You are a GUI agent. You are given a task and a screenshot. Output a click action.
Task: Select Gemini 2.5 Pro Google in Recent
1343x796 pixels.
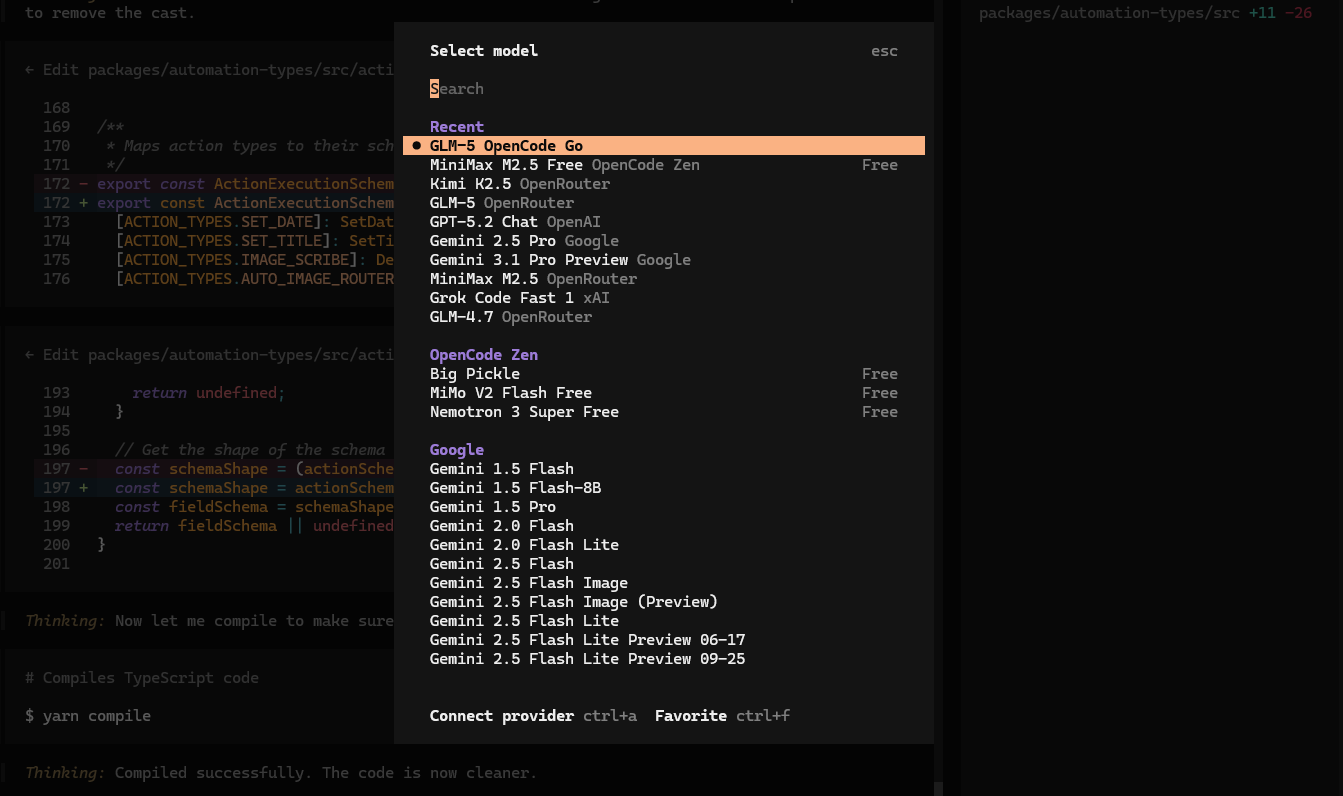[664, 241]
